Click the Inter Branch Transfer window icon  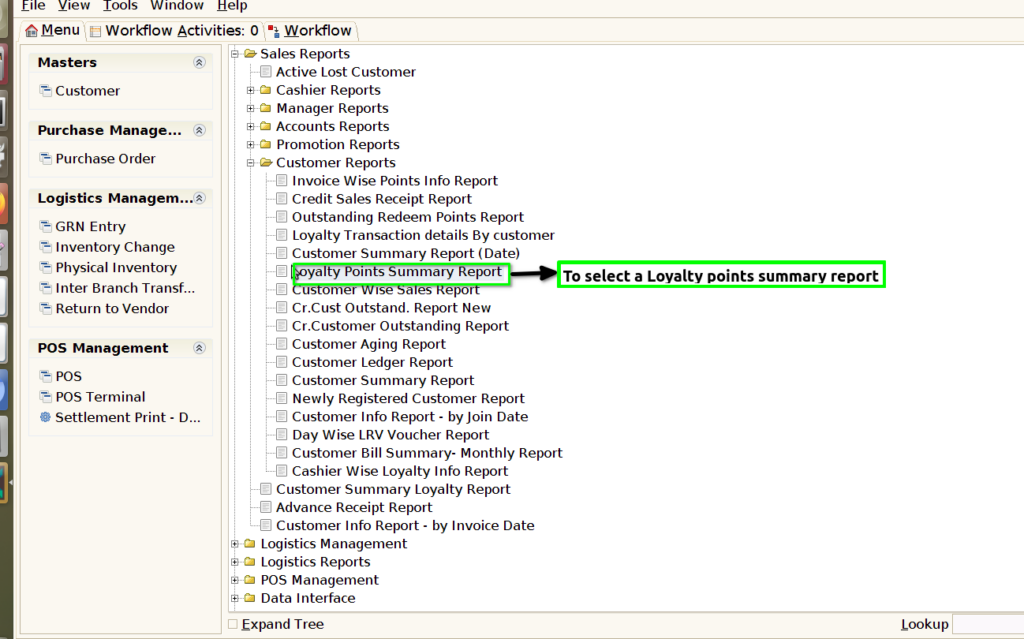tap(45, 287)
